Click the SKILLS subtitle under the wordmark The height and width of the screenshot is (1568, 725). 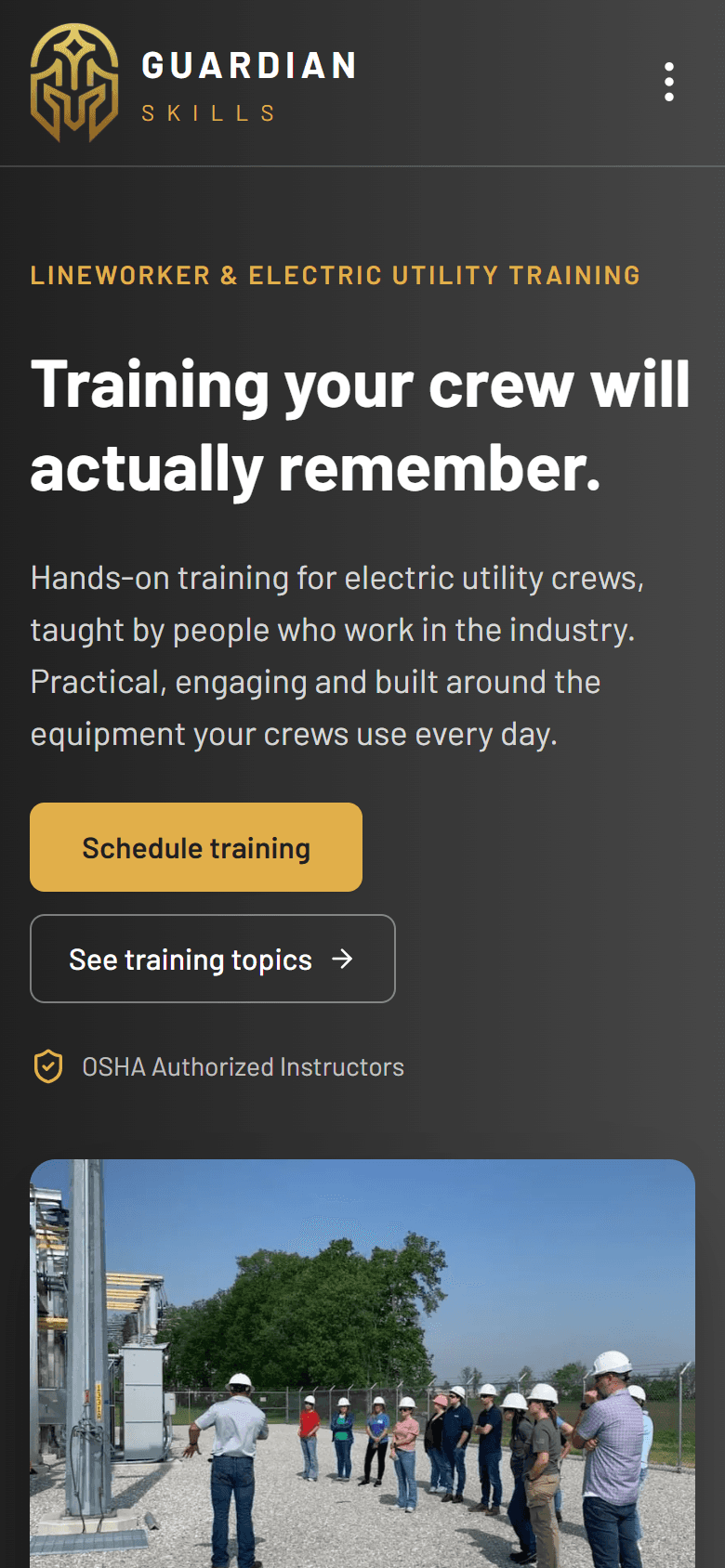pyautogui.click(x=209, y=113)
